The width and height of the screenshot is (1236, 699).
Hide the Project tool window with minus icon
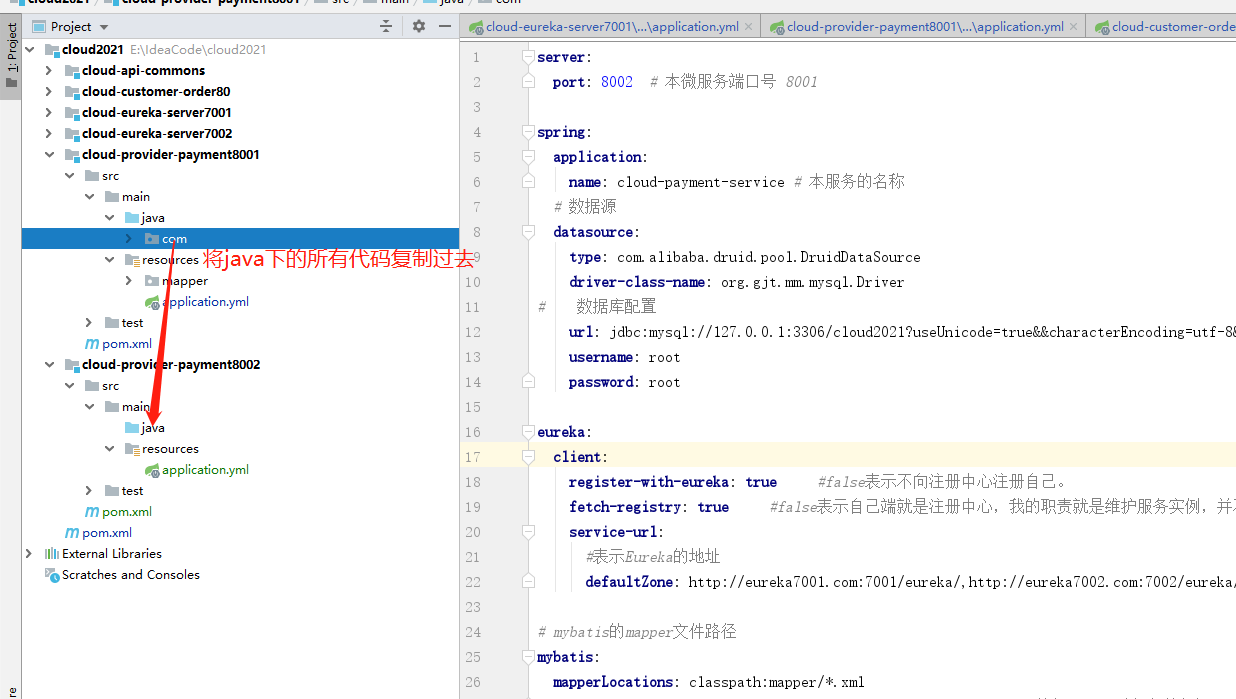[443, 26]
